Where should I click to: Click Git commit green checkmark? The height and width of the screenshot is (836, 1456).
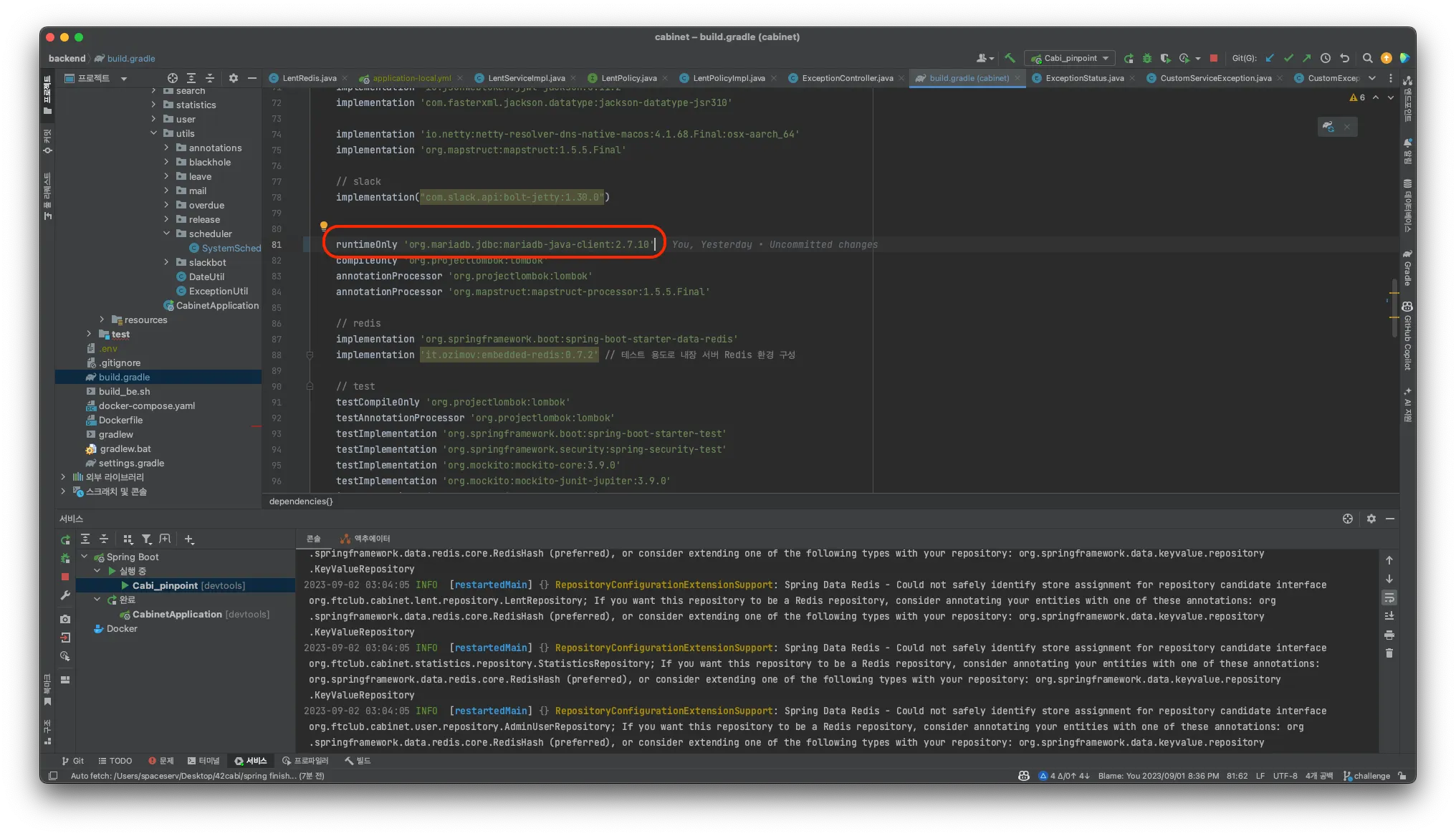click(x=1288, y=58)
